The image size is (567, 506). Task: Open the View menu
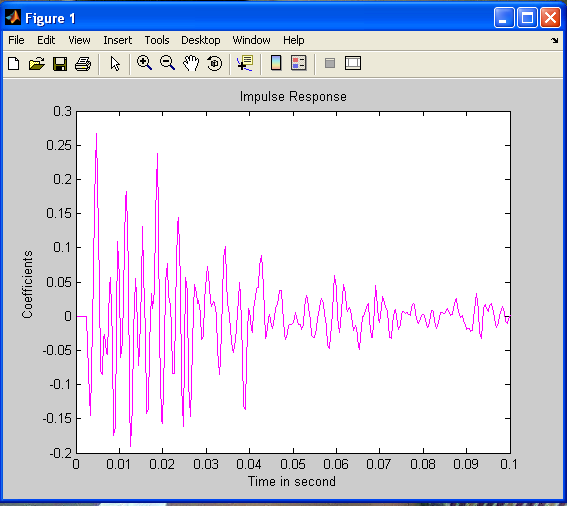[x=79, y=40]
